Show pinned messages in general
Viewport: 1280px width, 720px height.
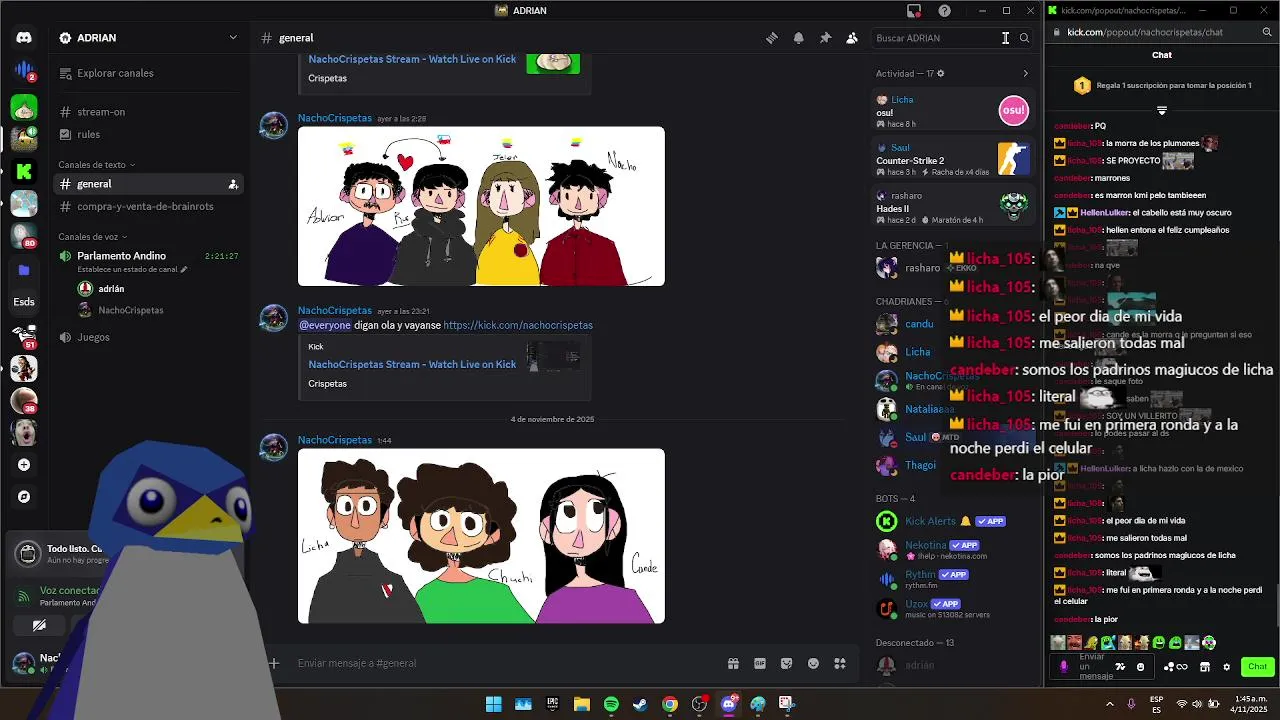click(x=825, y=38)
